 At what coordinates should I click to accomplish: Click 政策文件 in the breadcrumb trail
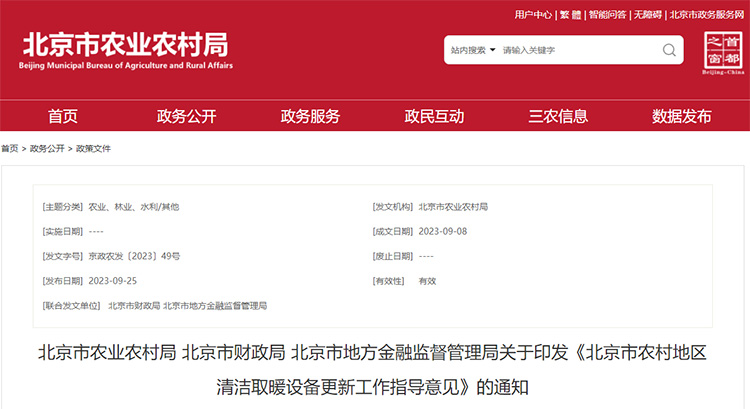[x=93, y=149]
